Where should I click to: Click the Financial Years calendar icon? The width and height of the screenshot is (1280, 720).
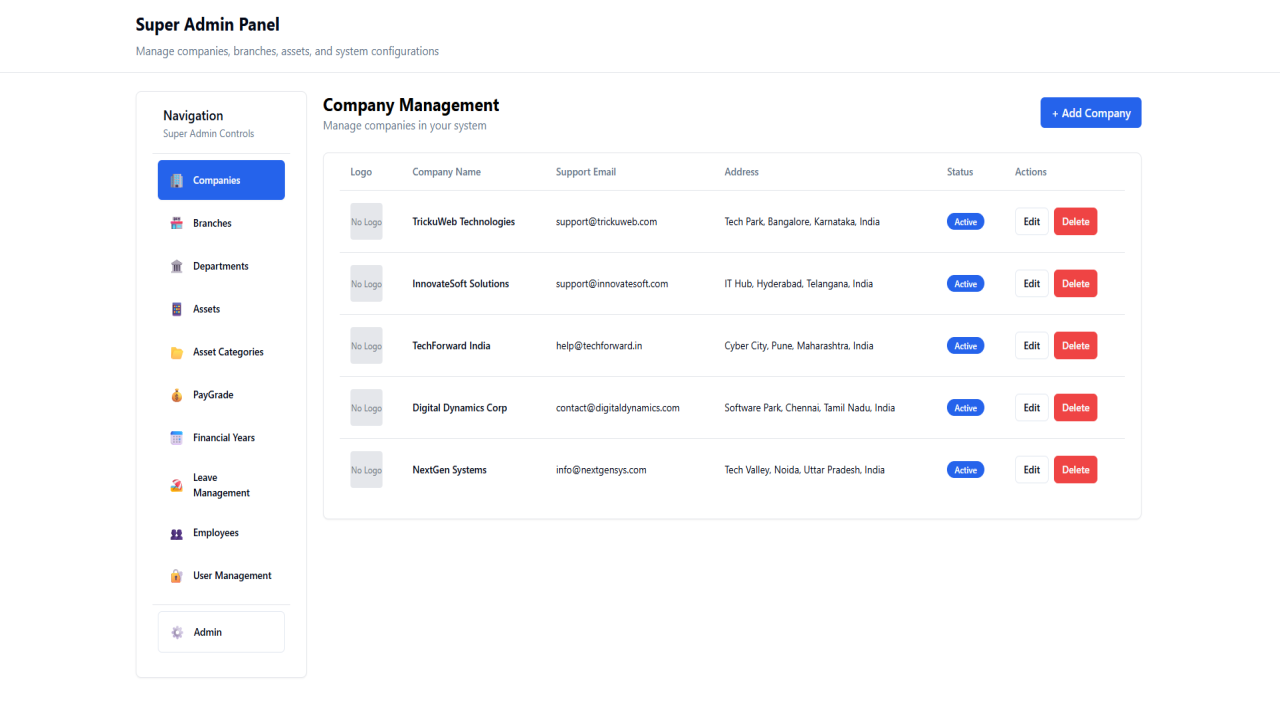(x=177, y=438)
